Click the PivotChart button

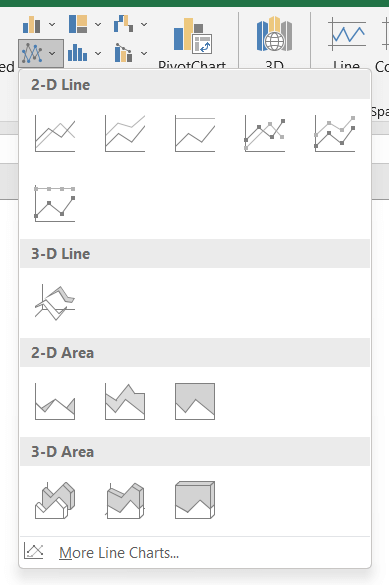[x=192, y=42]
